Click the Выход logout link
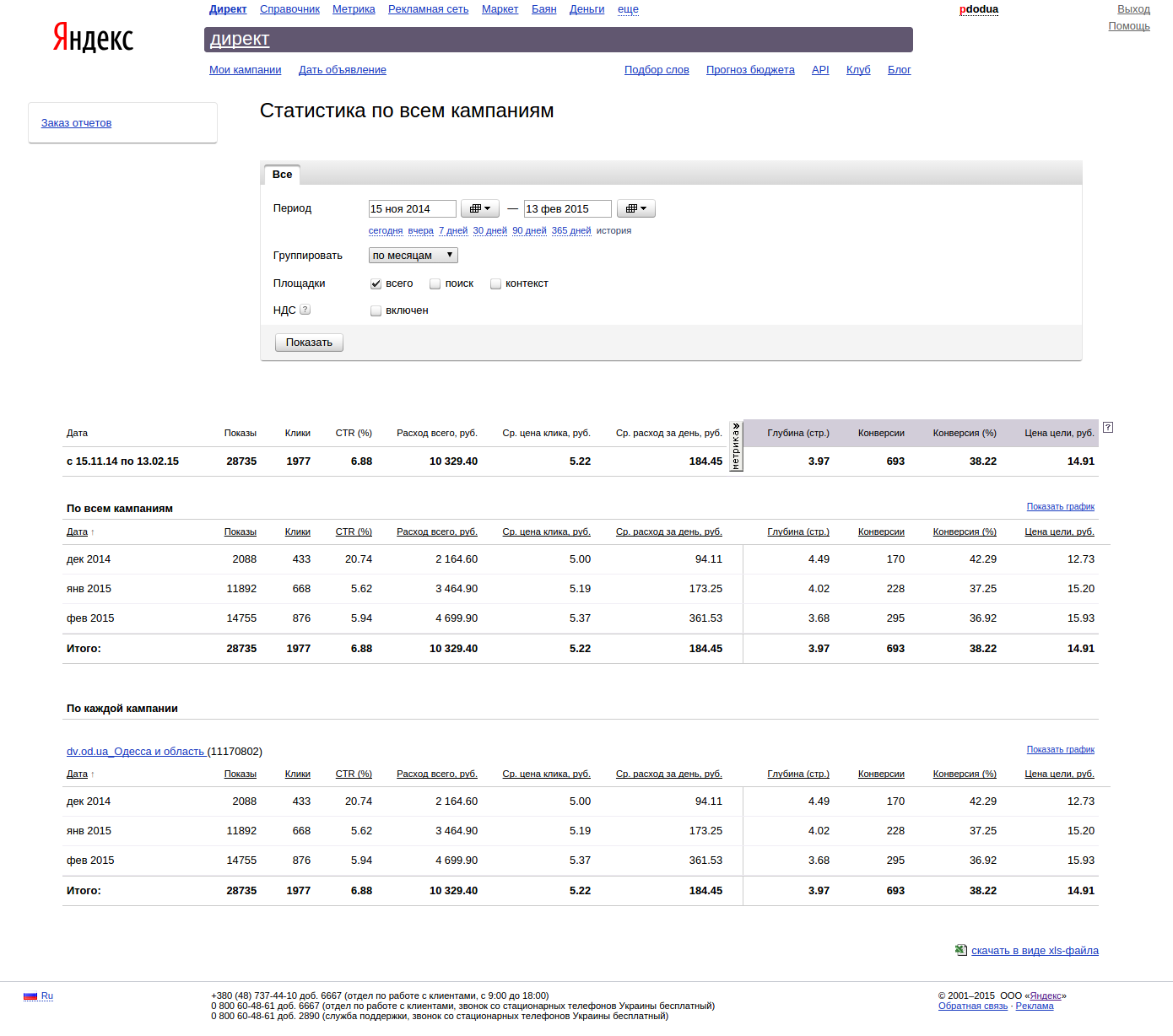 (x=1133, y=9)
